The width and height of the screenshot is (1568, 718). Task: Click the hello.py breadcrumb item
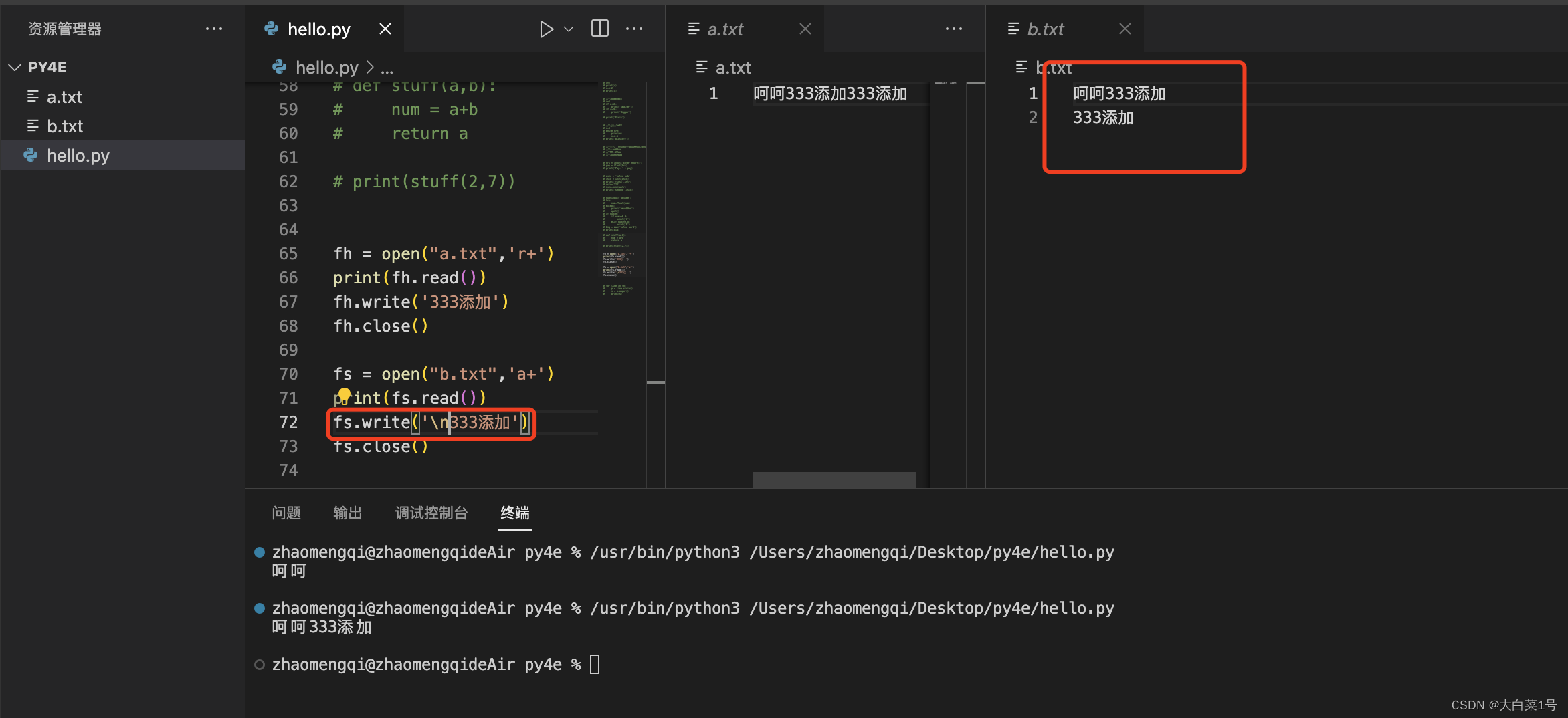click(326, 68)
